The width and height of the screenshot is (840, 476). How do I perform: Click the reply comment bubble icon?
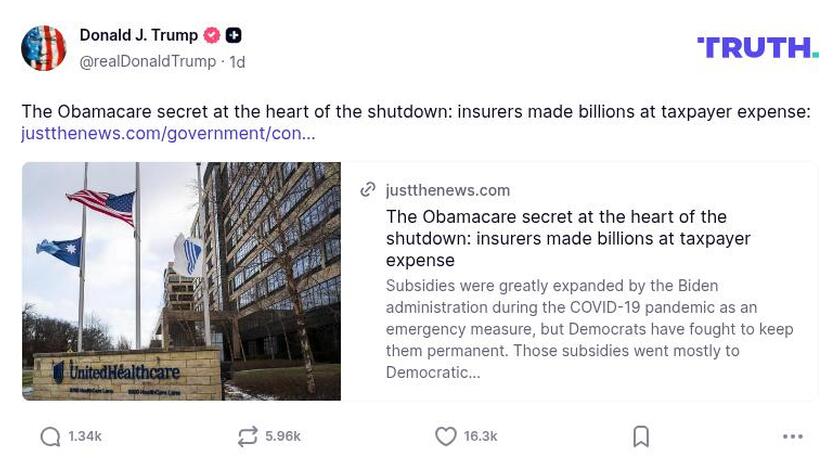coord(50,437)
